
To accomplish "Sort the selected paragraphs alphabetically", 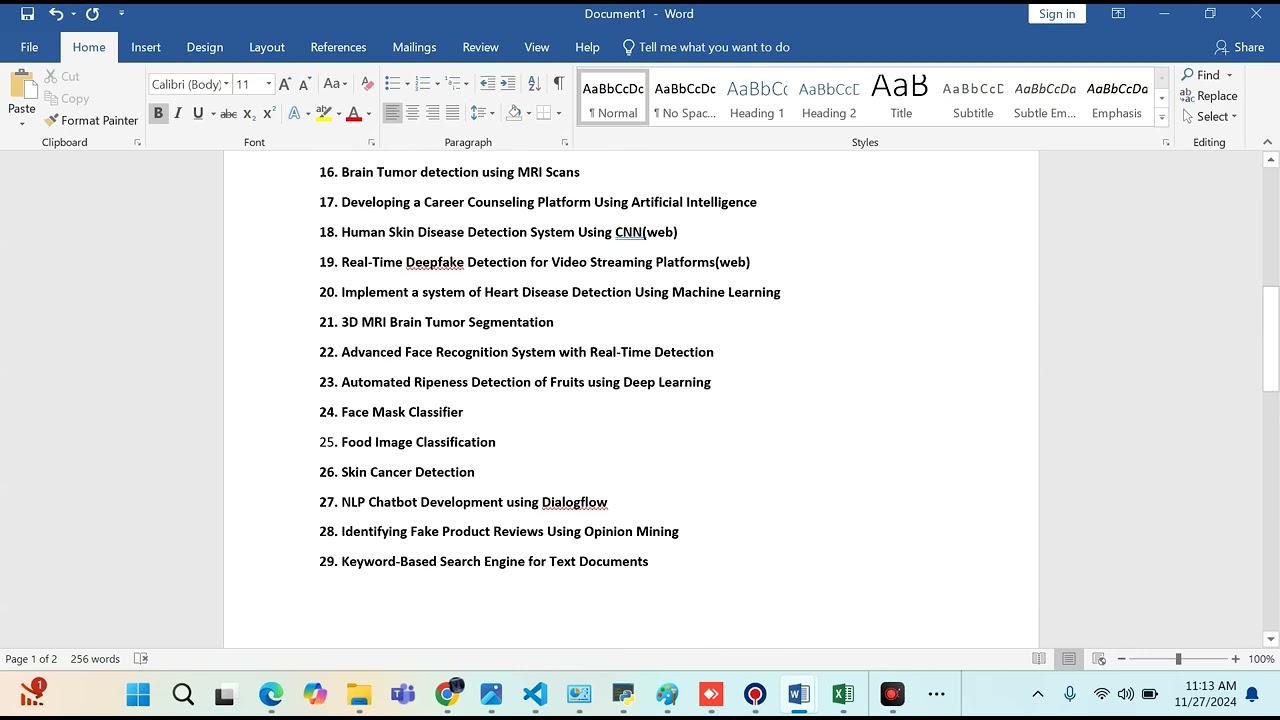I will [x=534, y=84].
